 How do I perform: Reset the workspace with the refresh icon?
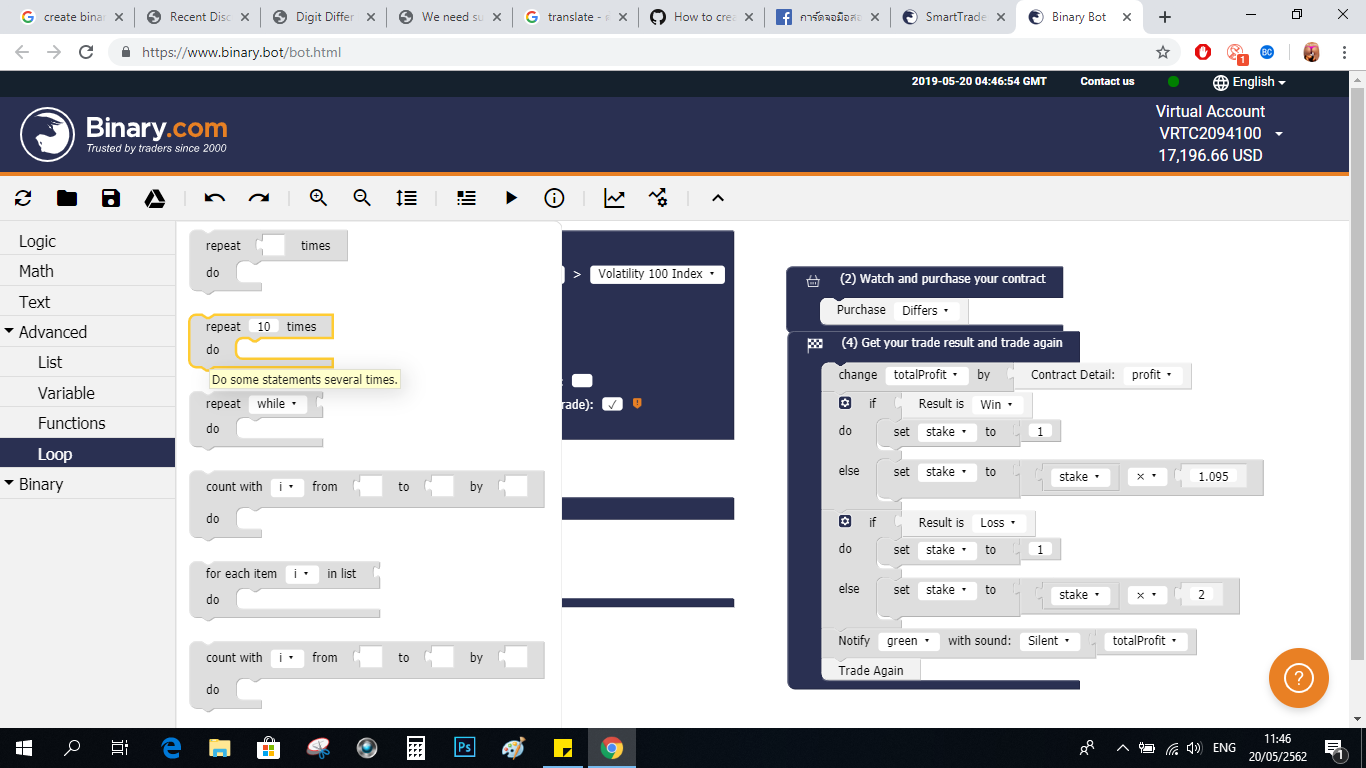tap(22, 197)
